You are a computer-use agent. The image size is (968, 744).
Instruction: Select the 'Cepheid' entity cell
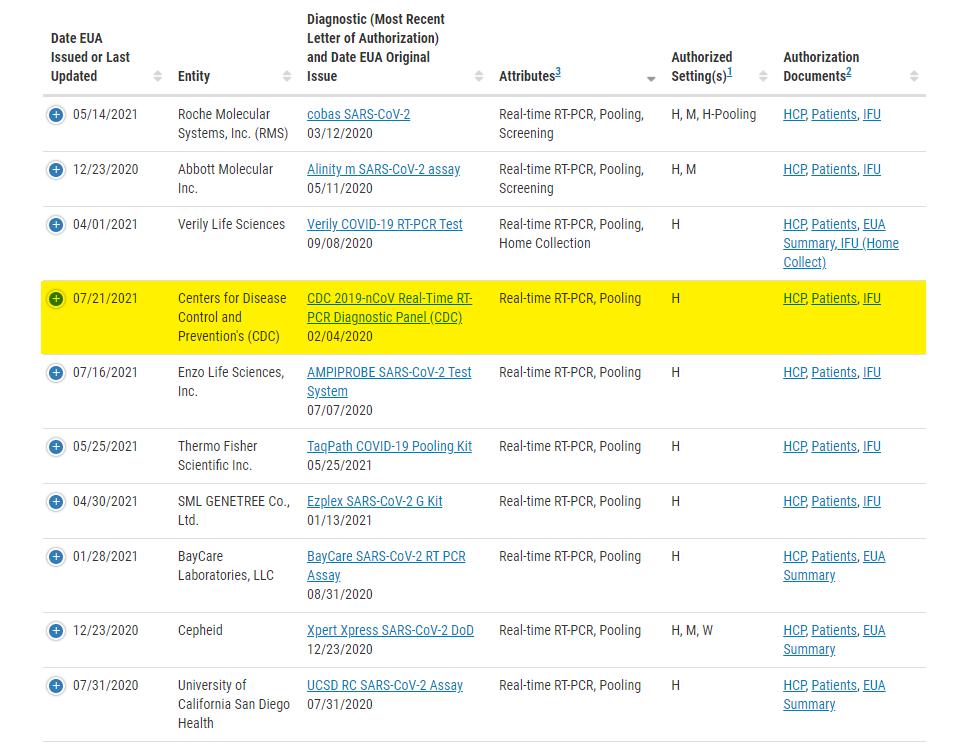coord(200,630)
